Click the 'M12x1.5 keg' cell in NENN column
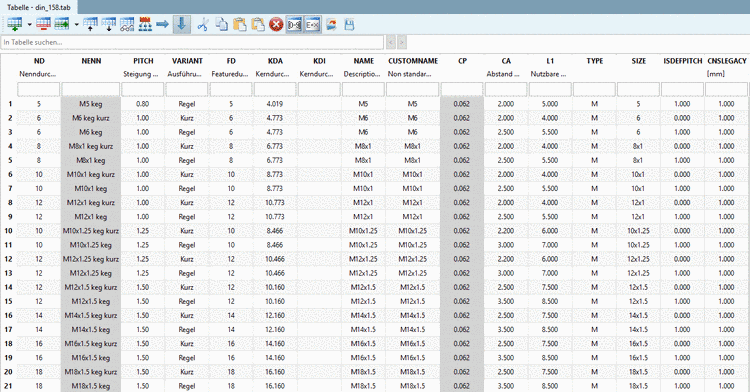The height and width of the screenshot is (392, 750). (x=91, y=301)
